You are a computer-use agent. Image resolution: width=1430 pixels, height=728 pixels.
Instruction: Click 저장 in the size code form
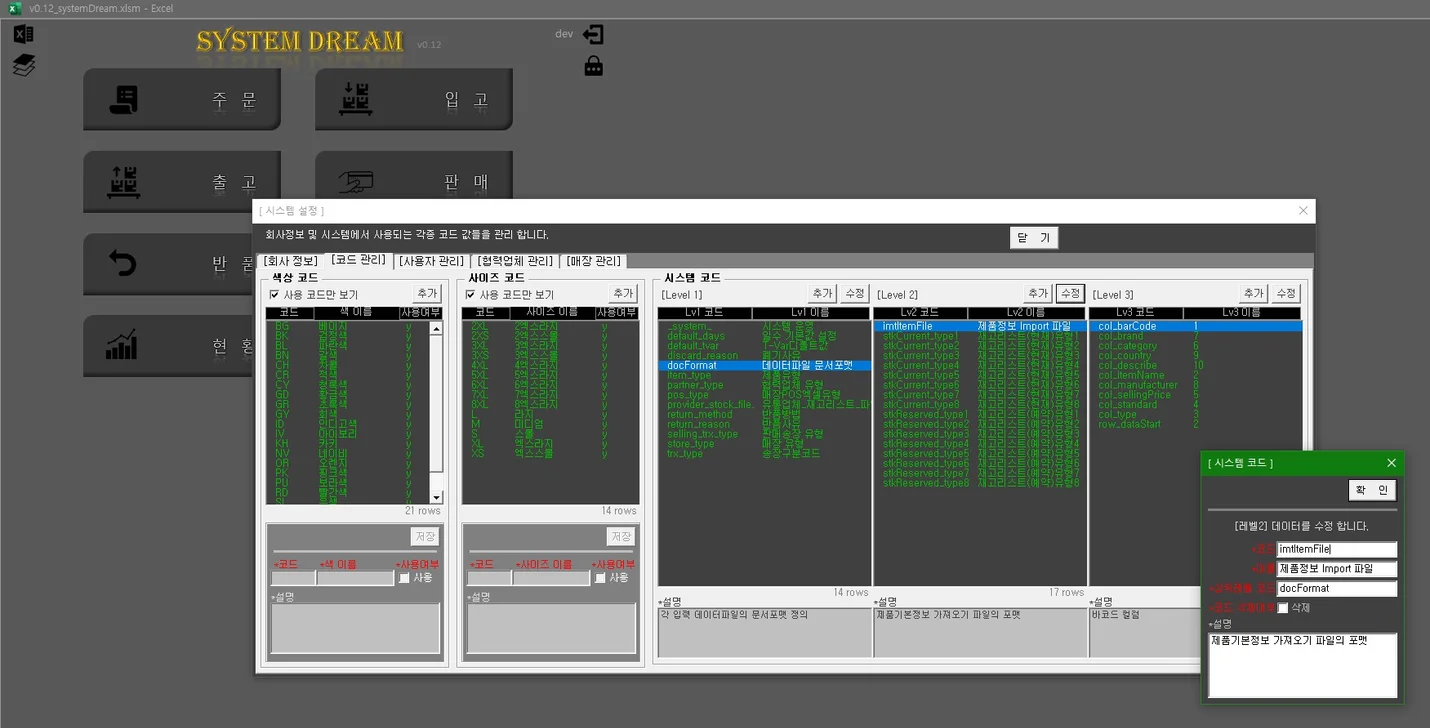(x=622, y=537)
